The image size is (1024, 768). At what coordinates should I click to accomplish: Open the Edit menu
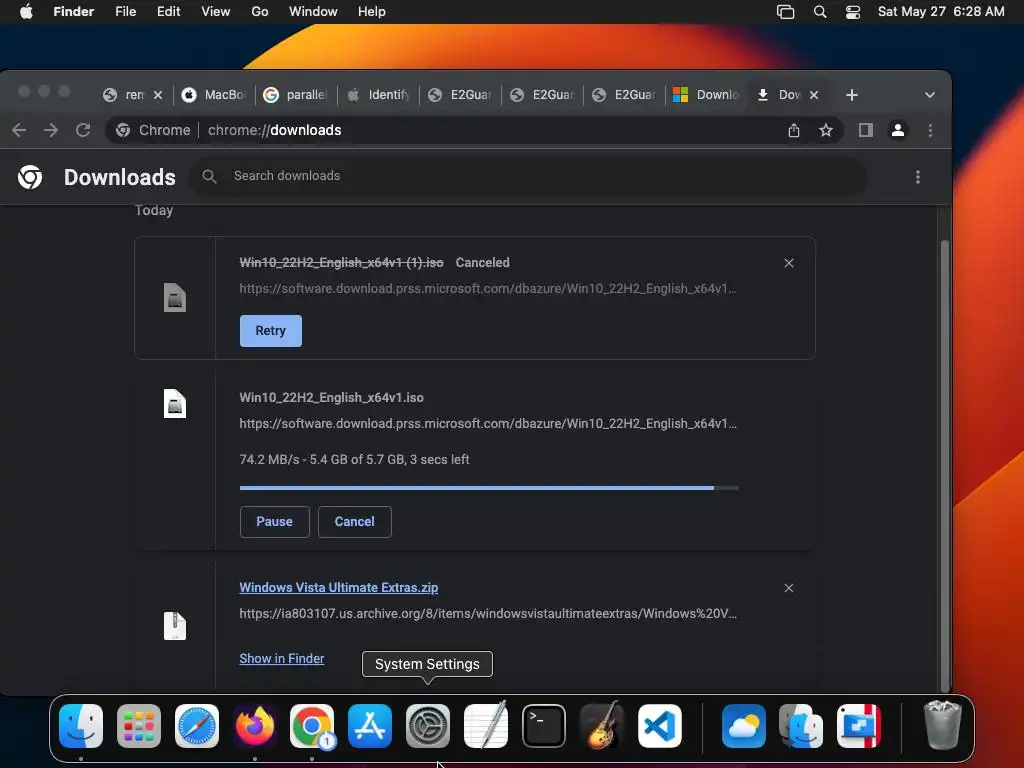click(x=168, y=12)
